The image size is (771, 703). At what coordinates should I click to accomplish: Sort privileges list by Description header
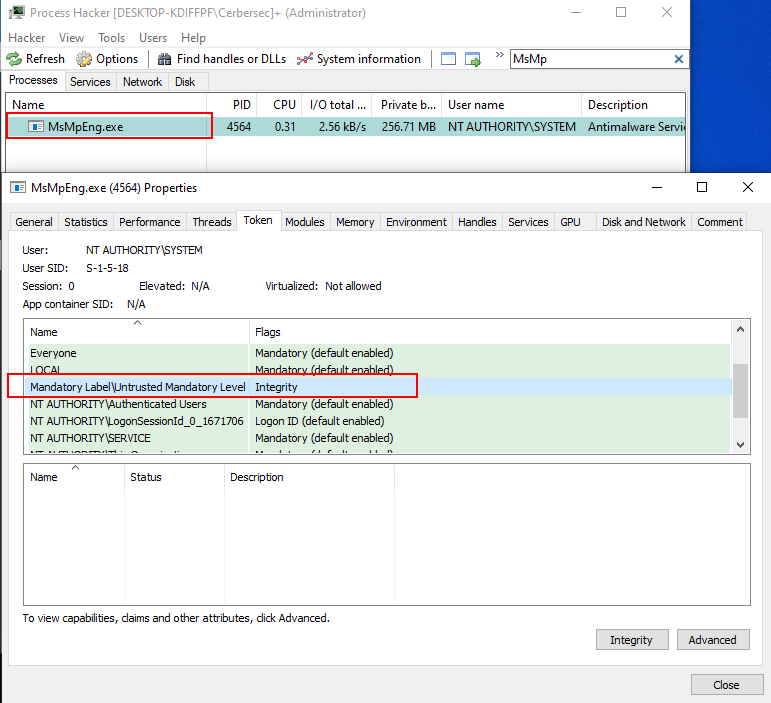coord(309,477)
